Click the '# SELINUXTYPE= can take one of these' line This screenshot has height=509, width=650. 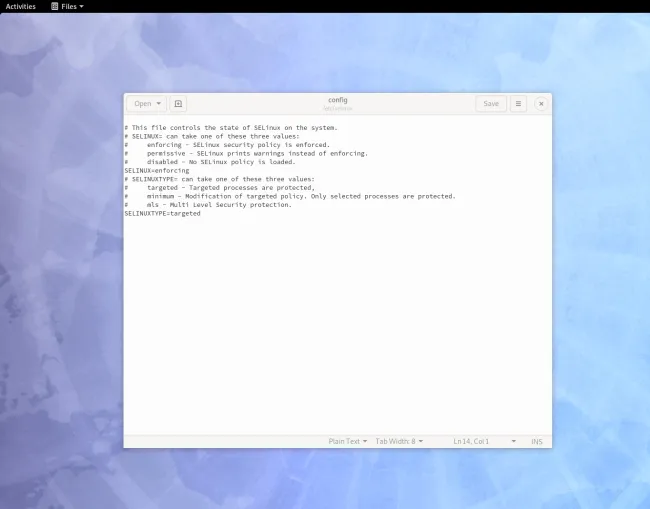[220, 179]
